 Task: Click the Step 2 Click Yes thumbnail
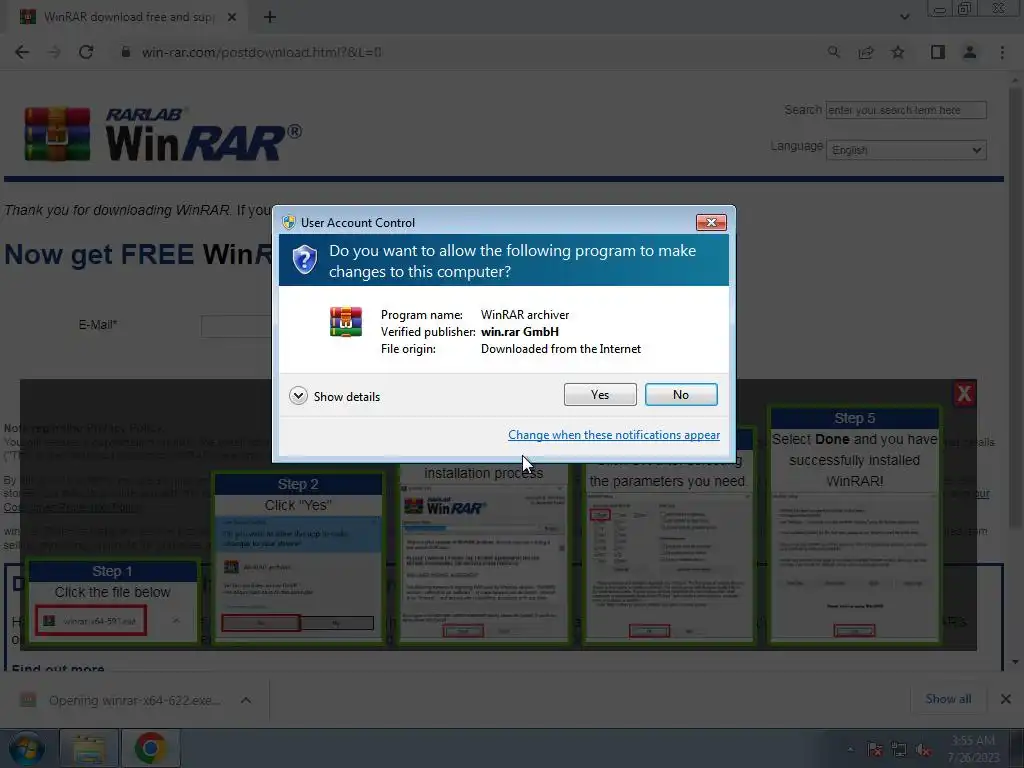[298, 558]
